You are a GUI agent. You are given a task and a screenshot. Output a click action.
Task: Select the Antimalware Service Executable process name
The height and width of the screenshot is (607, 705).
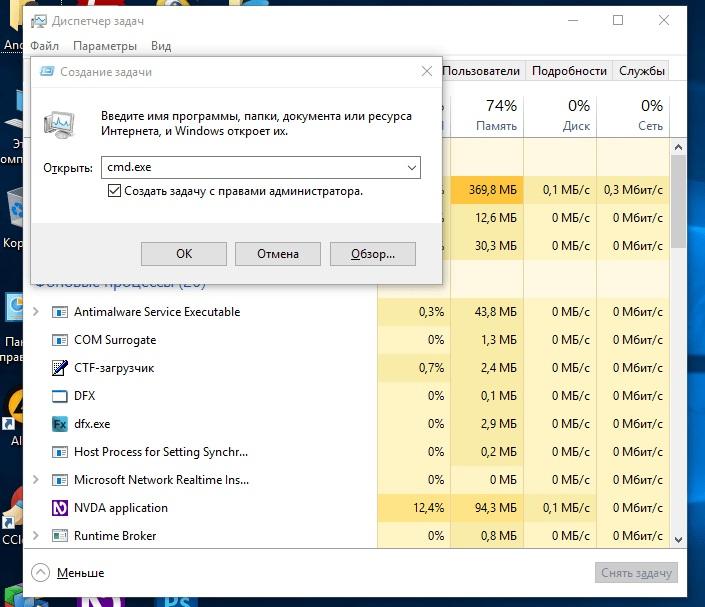[x=157, y=312]
